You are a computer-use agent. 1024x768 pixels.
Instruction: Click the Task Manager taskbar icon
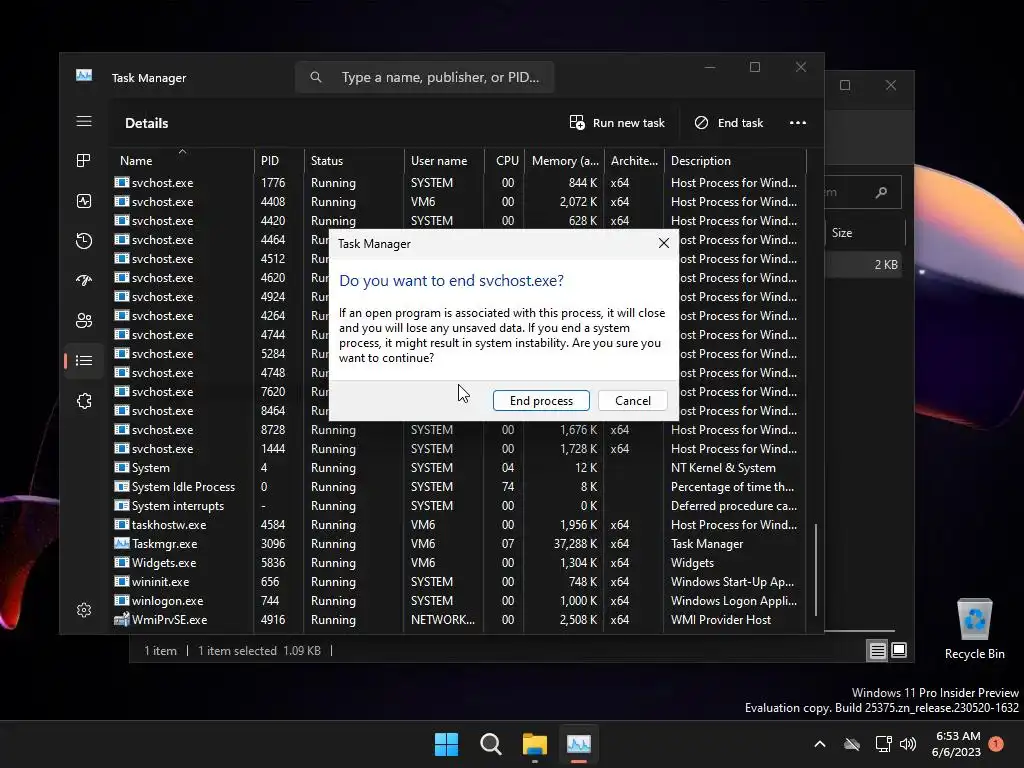tap(579, 744)
